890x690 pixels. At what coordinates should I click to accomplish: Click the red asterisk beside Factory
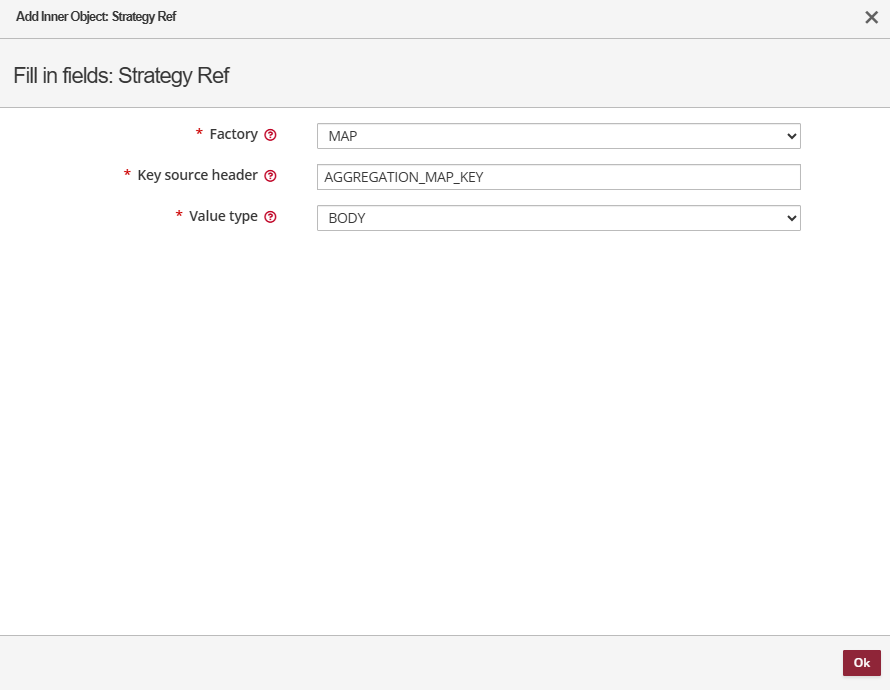(x=199, y=133)
